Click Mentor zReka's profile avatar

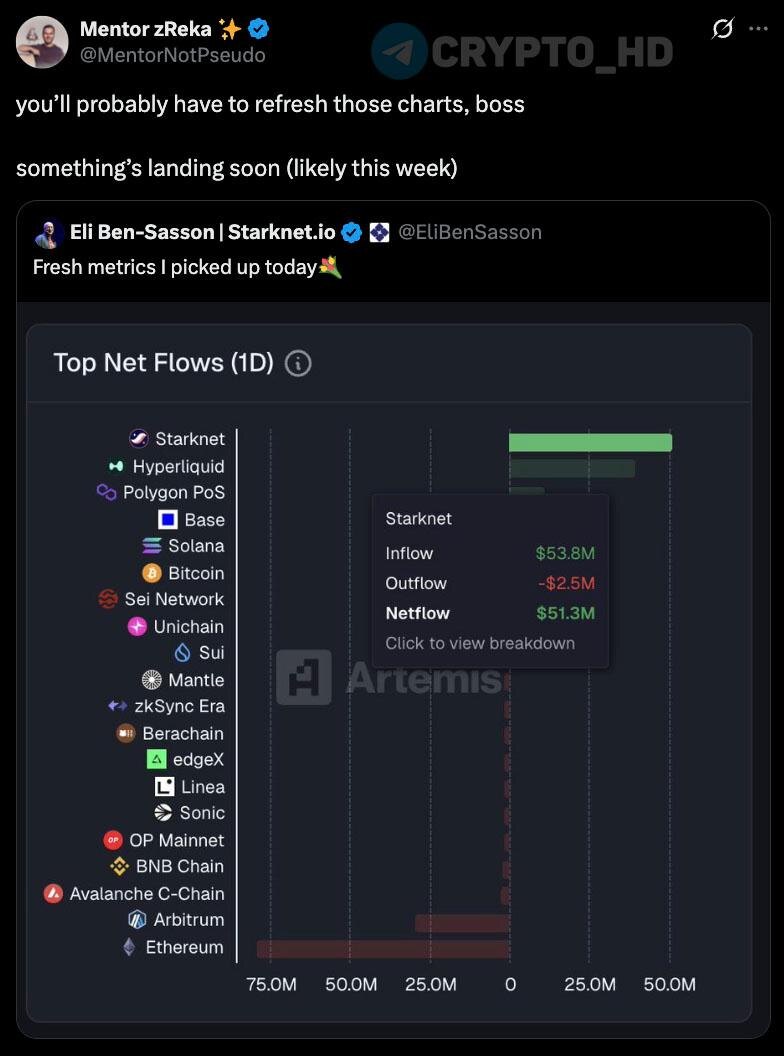42,42
